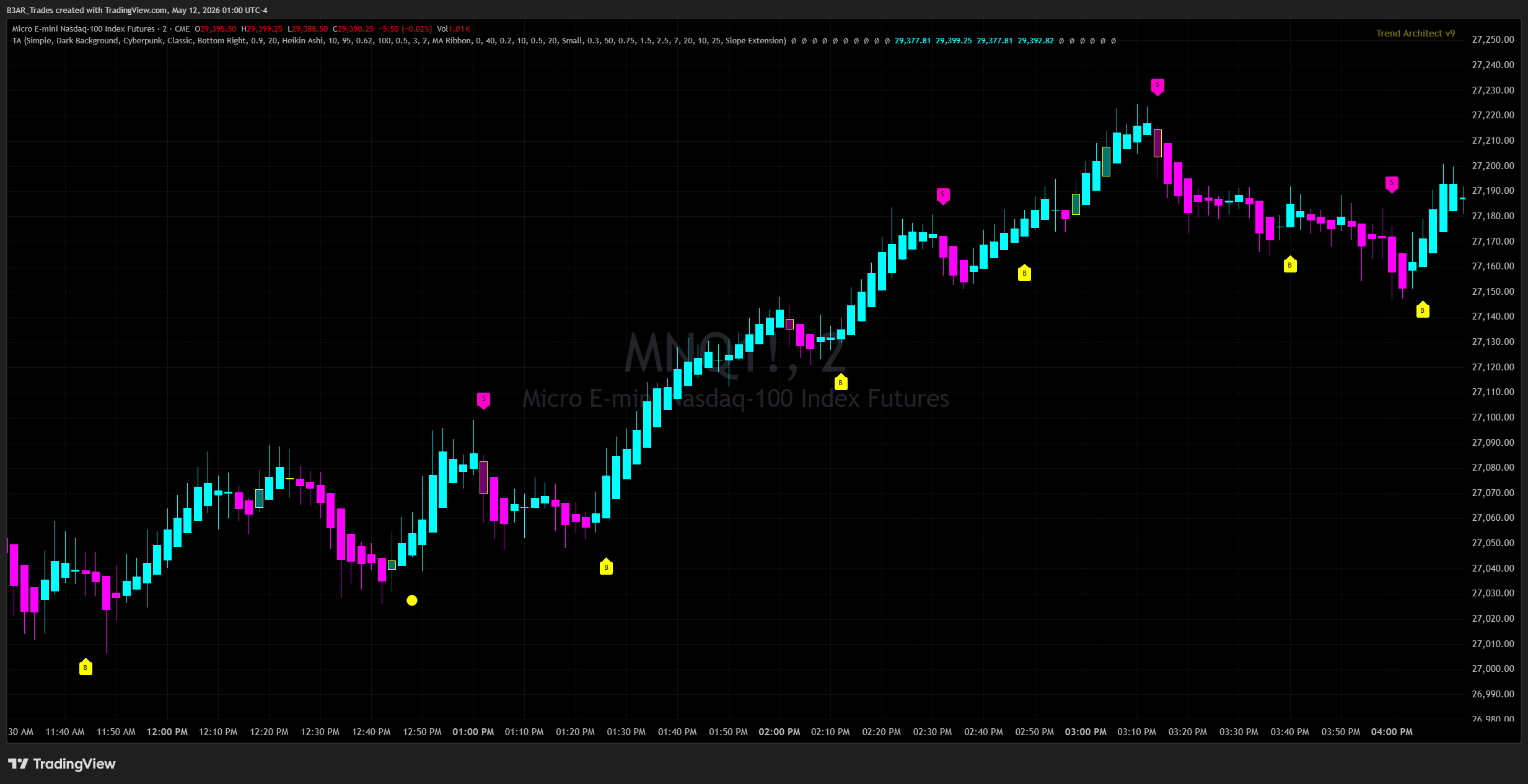Click the S sell marker at the 03:14 PM peak
The height and width of the screenshot is (784, 1528).
1157,87
